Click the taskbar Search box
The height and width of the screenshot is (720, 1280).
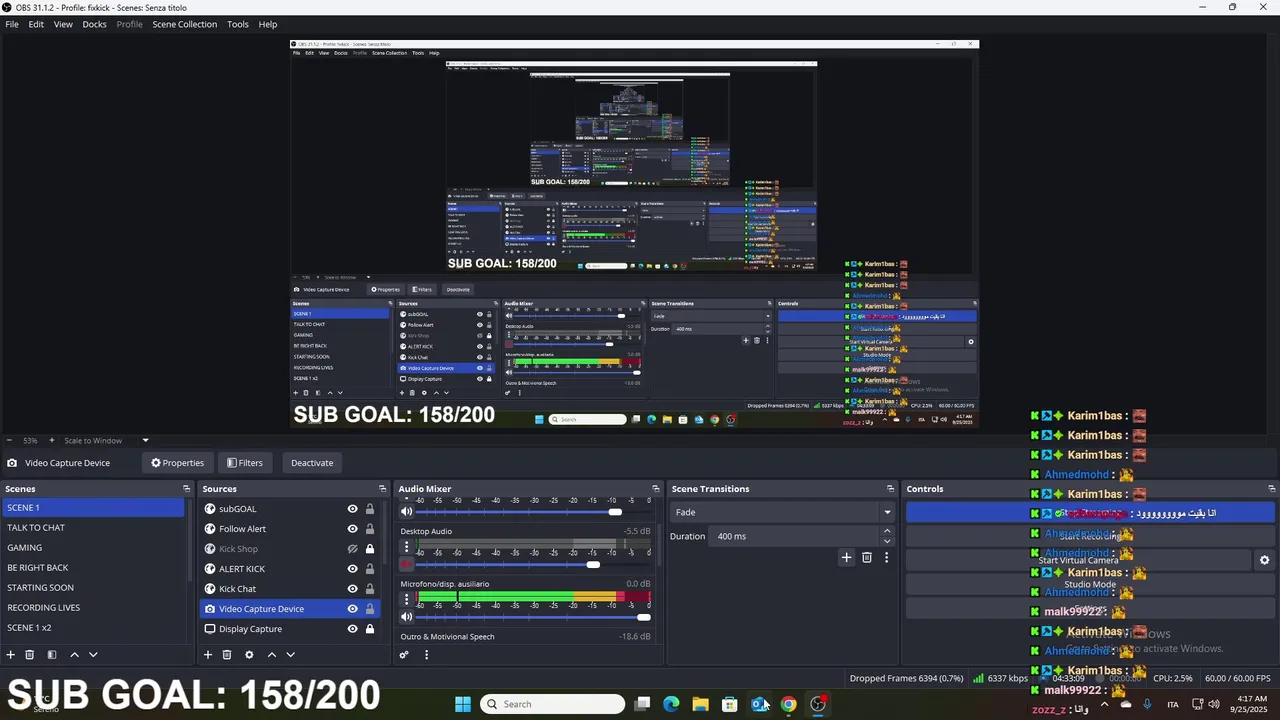(x=552, y=704)
